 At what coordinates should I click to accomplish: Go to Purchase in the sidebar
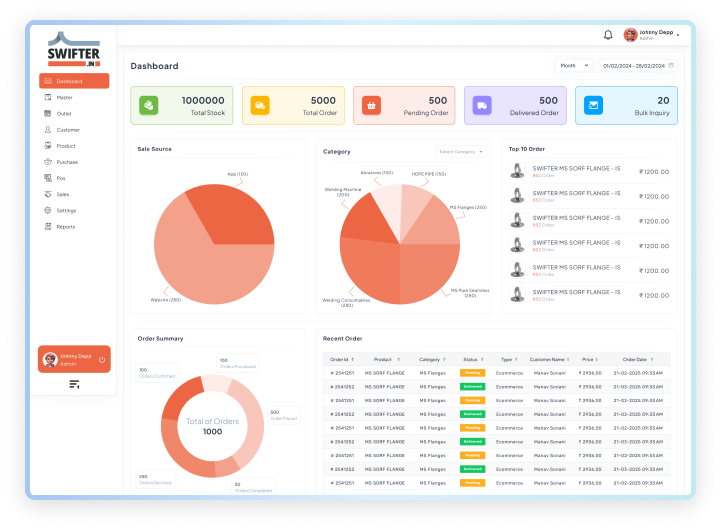click(x=67, y=162)
